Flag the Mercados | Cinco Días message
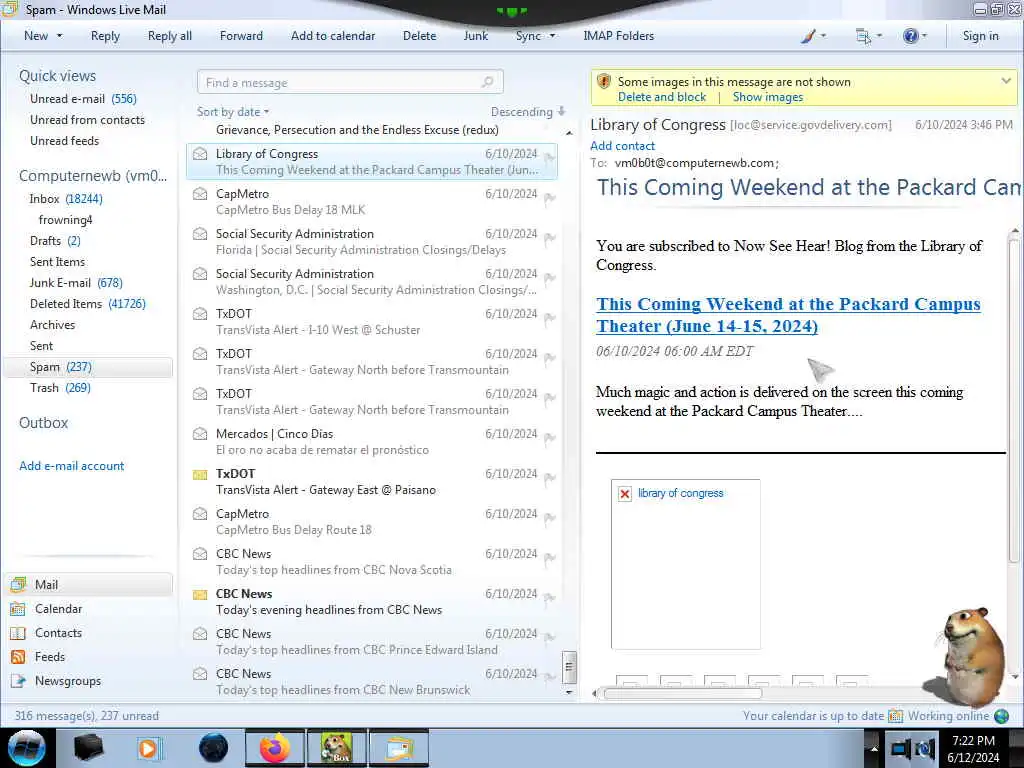Viewport: 1024px width, 768px height. (x=549, y=438)
